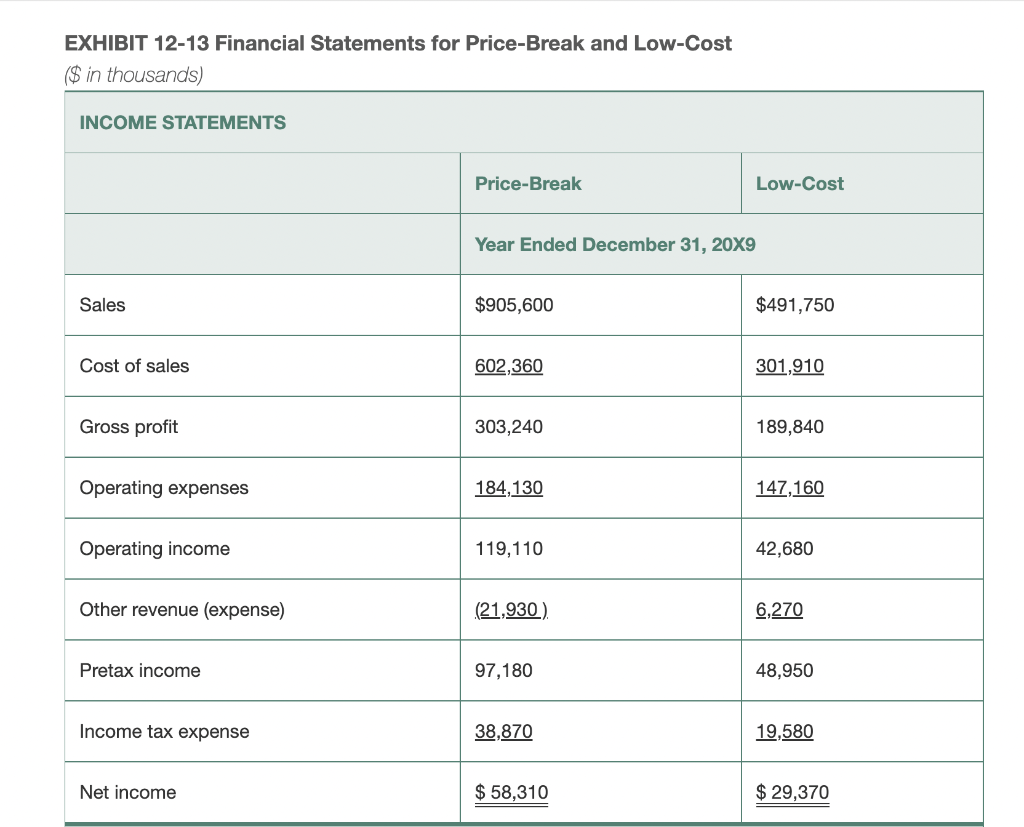Select Price-Break cost of sales 602,360

pyautogui.click(x=509, y=366)
